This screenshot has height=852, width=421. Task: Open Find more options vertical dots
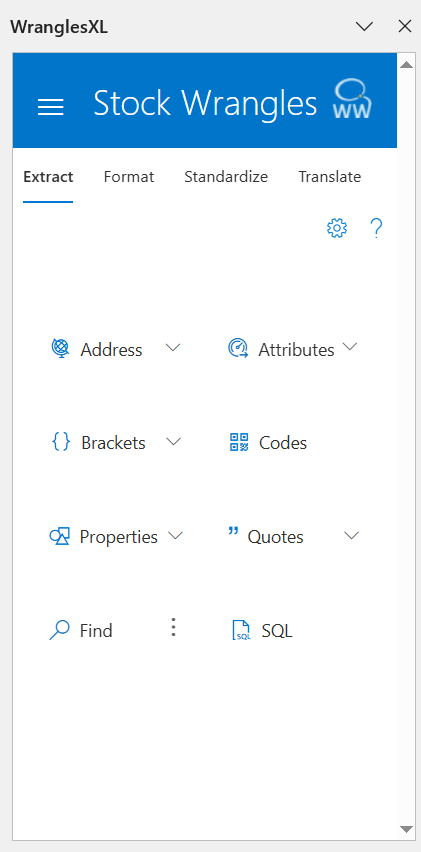(x=173, y=627)
